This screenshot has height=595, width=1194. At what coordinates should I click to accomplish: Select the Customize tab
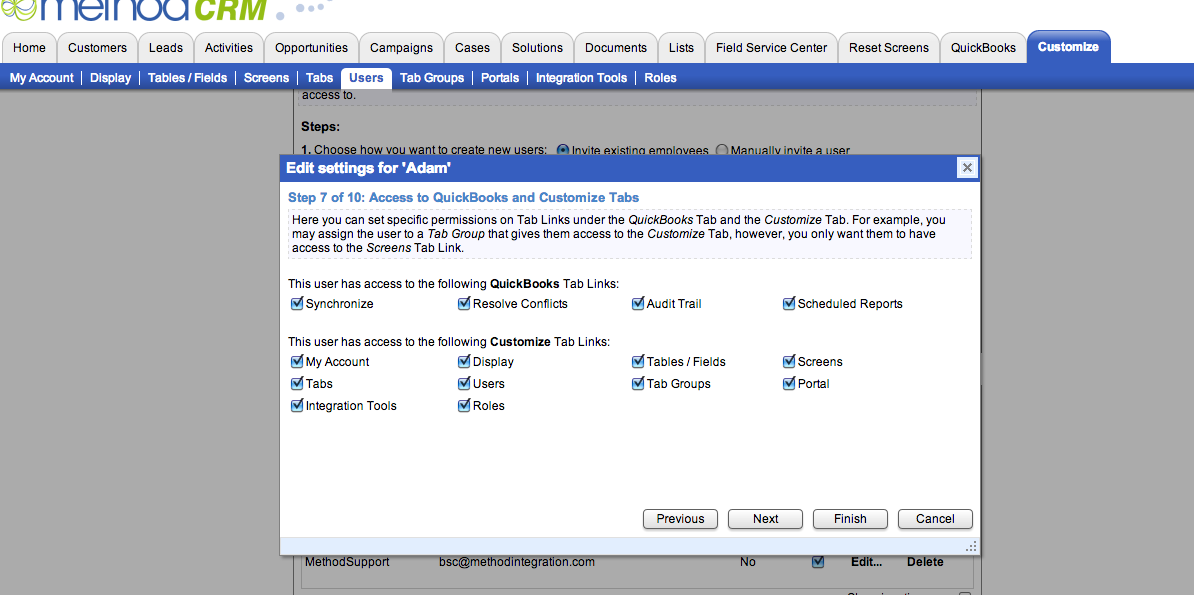pyautogui.click(x=1068, y=47)
